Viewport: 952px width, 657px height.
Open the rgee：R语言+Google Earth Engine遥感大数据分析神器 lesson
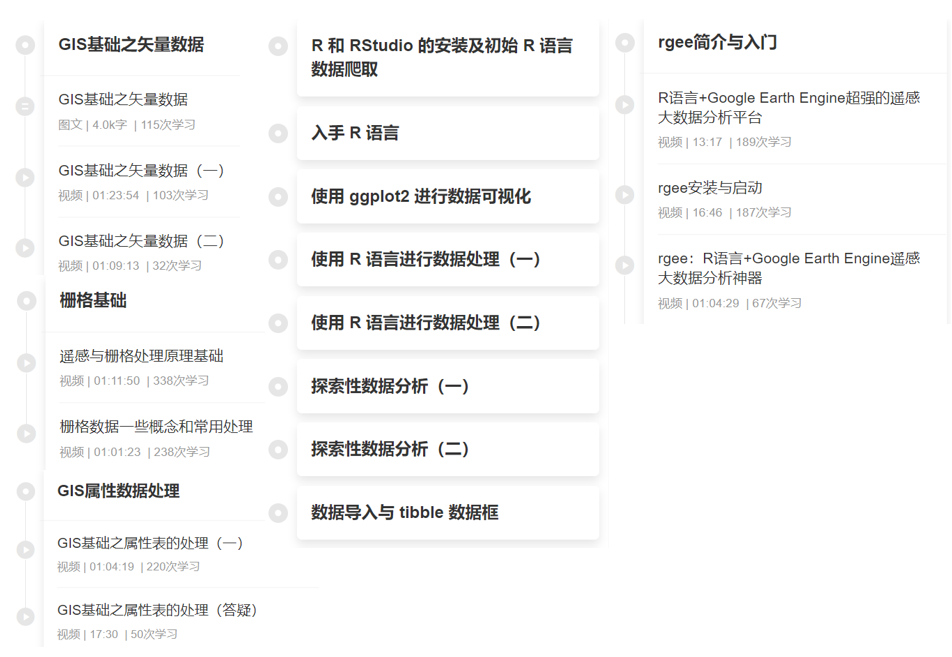[x=788, y=268]
